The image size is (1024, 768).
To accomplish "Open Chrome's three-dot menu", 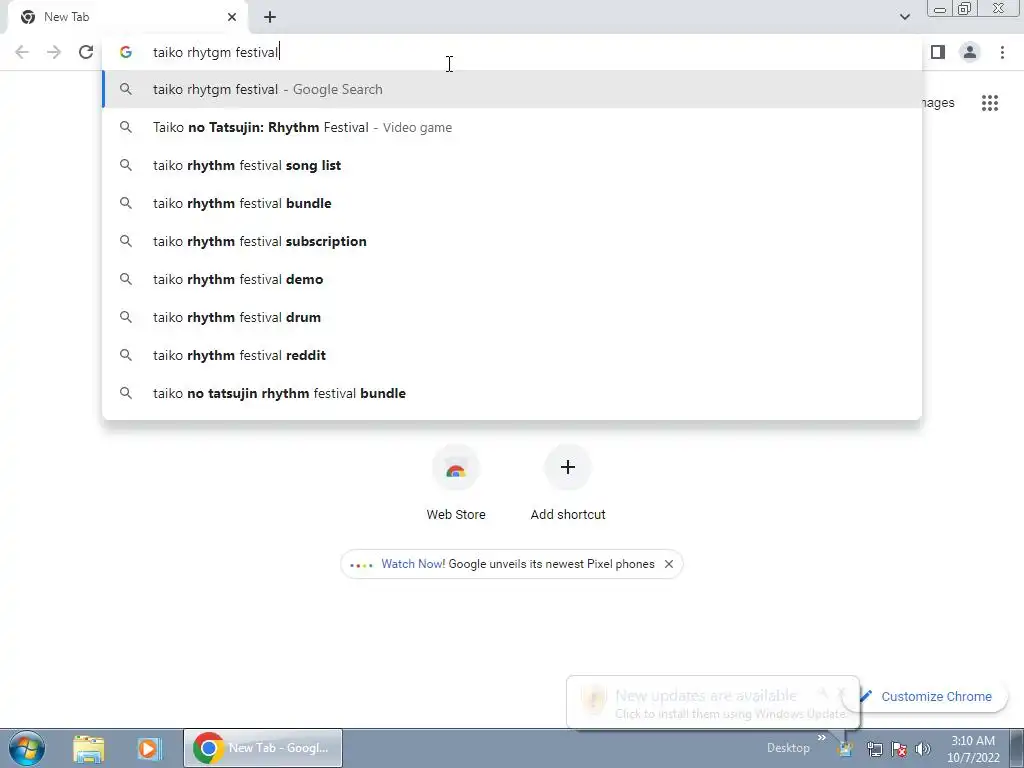I will click(x=1002, y=52).
